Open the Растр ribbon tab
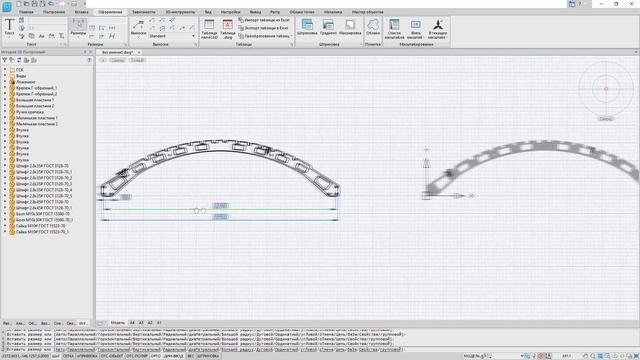Image resolution: width=640 pixels, height=360 pixels. tap(275, 12)
